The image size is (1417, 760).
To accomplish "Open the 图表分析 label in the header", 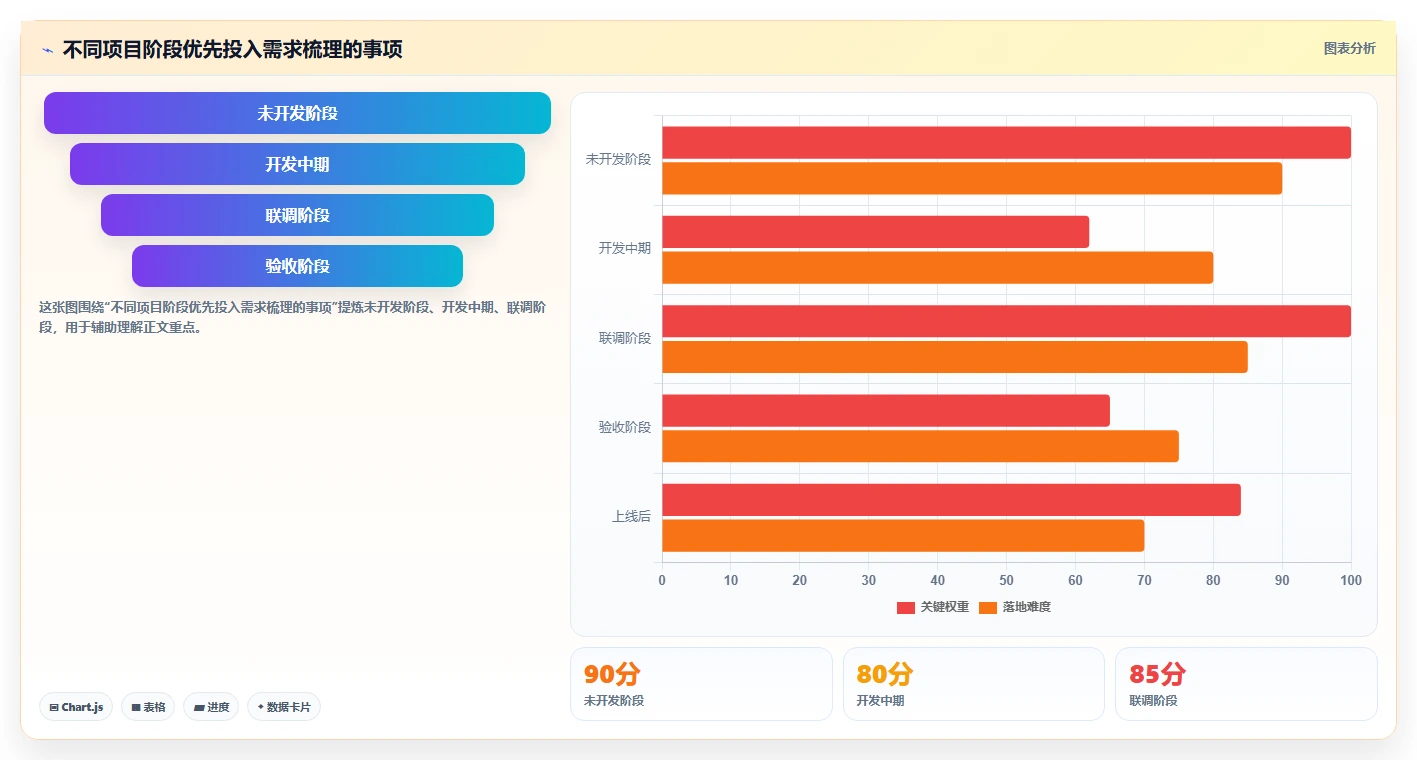I will [1349, 48].
